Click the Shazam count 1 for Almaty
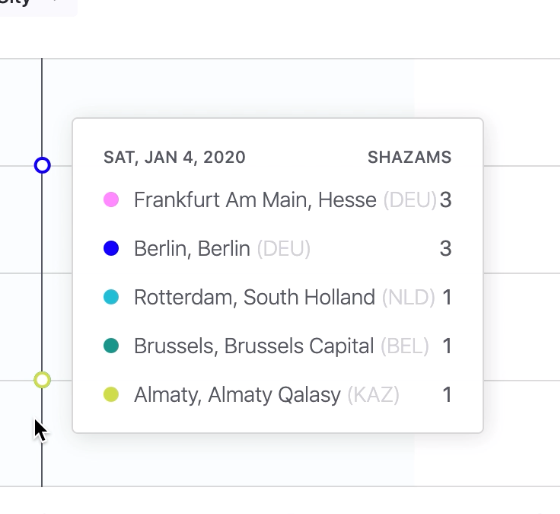This screenshot has width=560, height=514. pyautogui.click(x=447, y=395)
